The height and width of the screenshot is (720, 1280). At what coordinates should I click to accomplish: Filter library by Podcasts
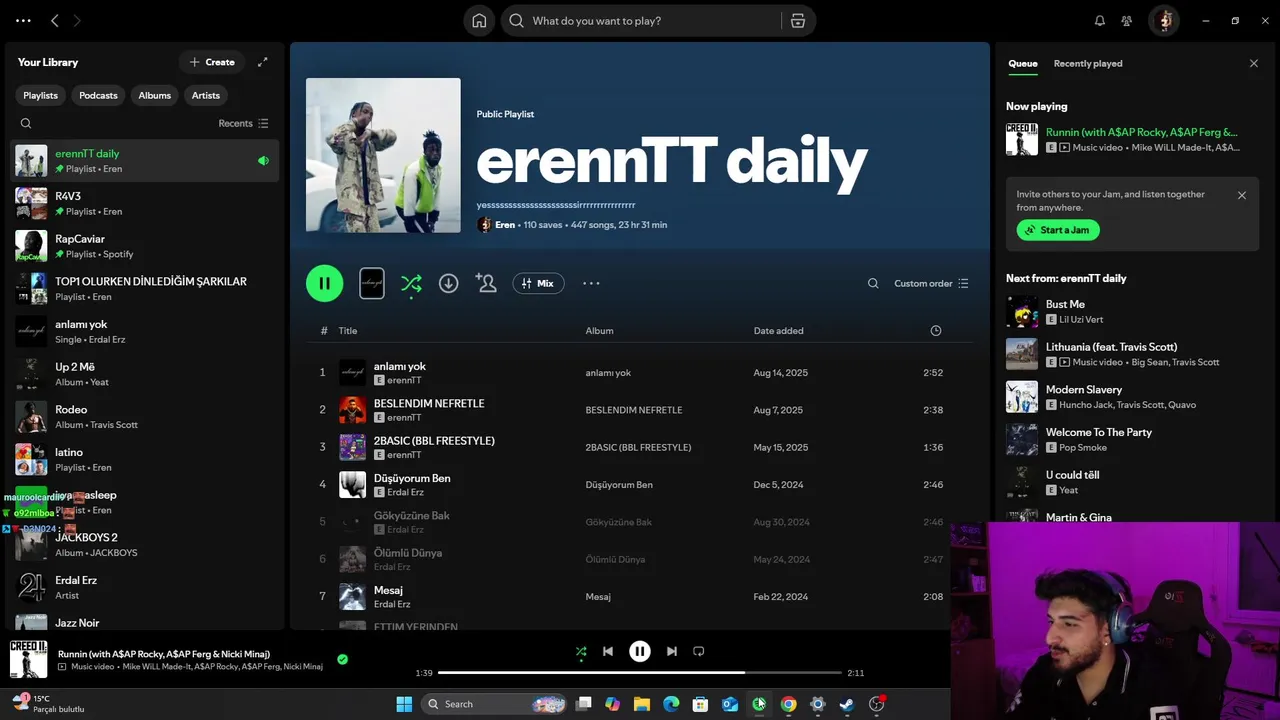[98, 95]
